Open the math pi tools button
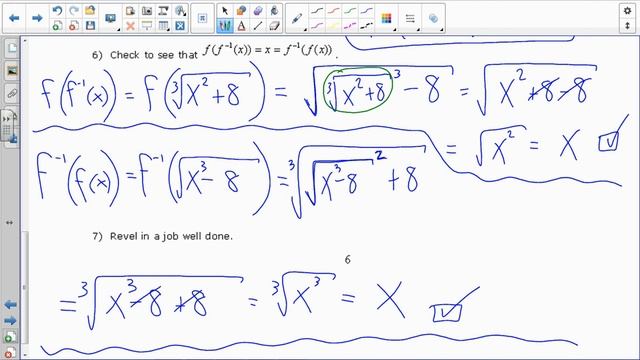640x360 pixels. tap(202, 18)
